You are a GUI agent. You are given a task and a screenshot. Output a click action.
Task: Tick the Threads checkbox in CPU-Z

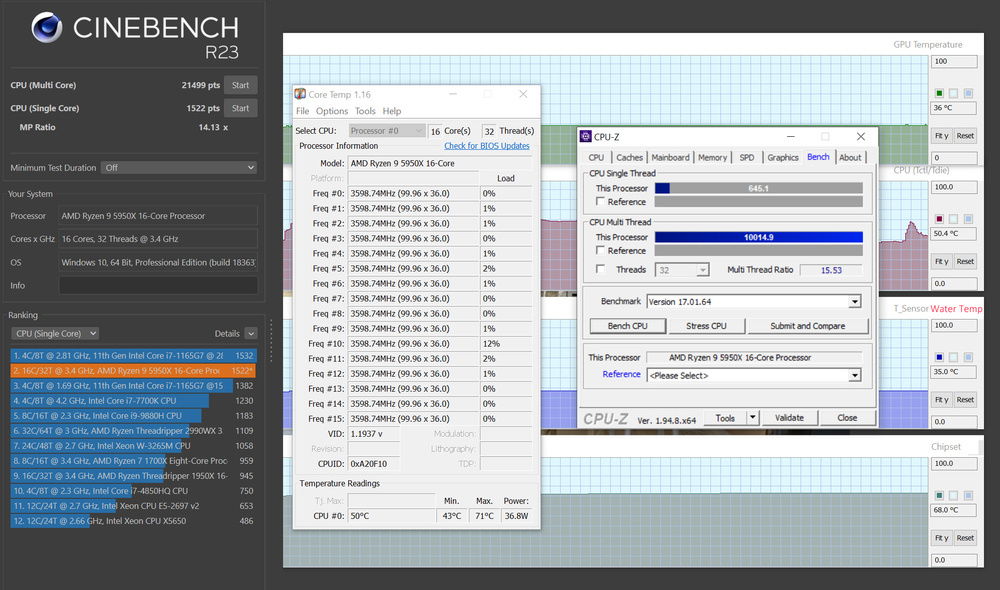pos(600,270)
